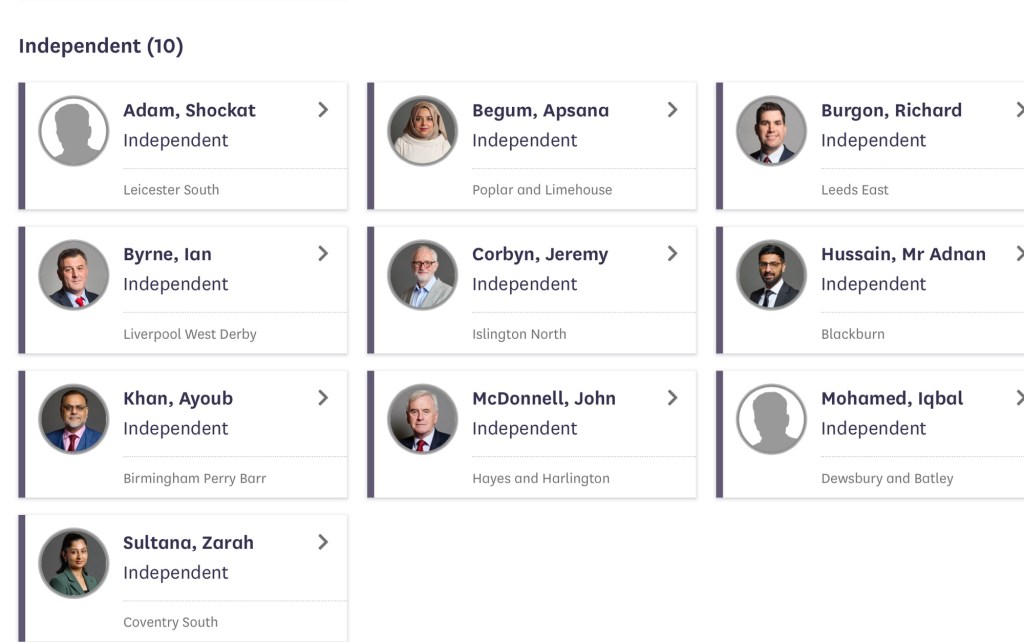Click the placeholder avatar for Adam, Shockat
This screenshot has width=1024, height=642.
pyautogui.click(x=74, y=131)
